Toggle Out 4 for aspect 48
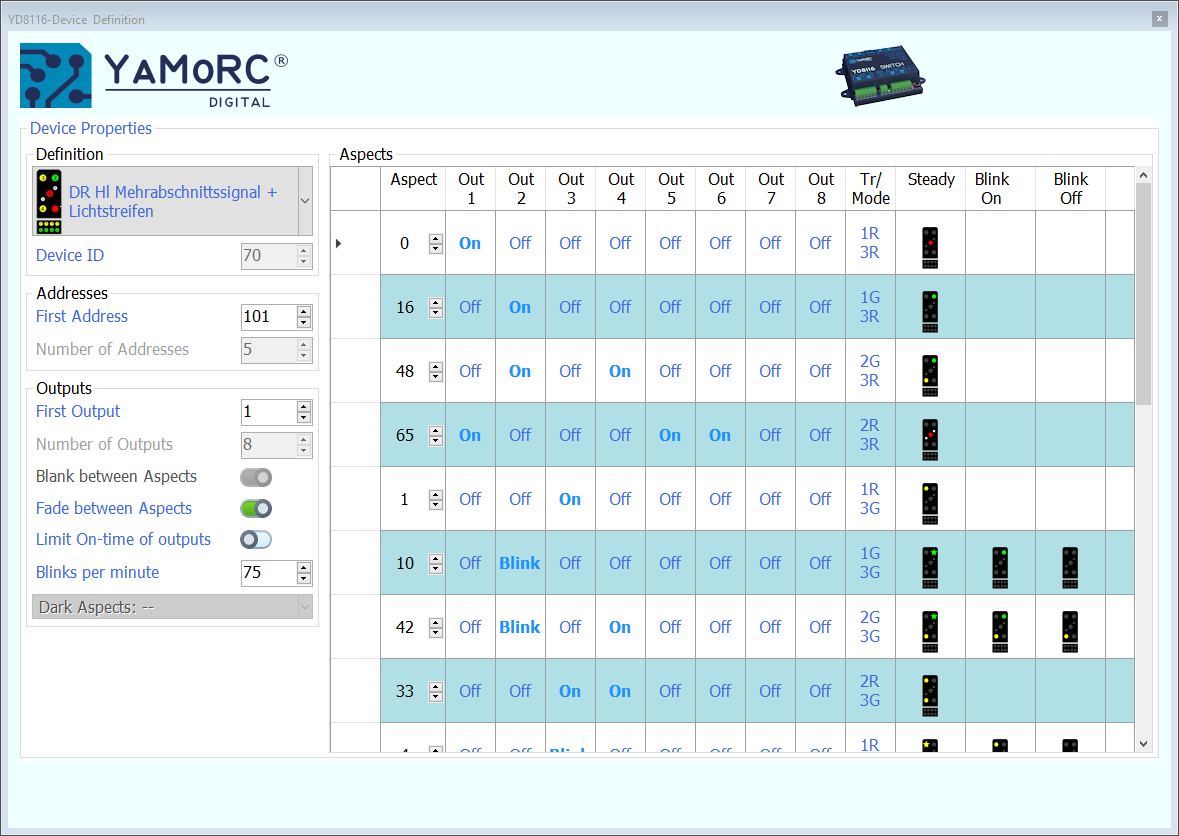 coord(620,371)
